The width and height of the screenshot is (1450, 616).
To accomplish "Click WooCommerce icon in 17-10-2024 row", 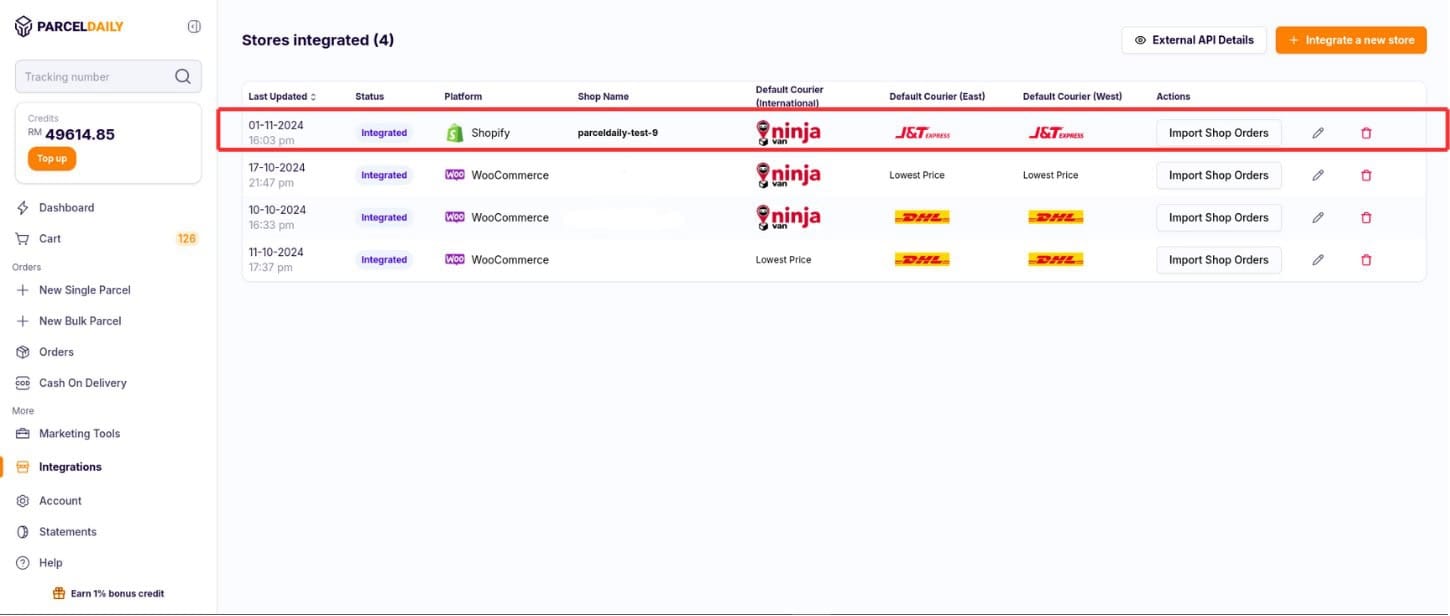I will click(x=455, y=175).
